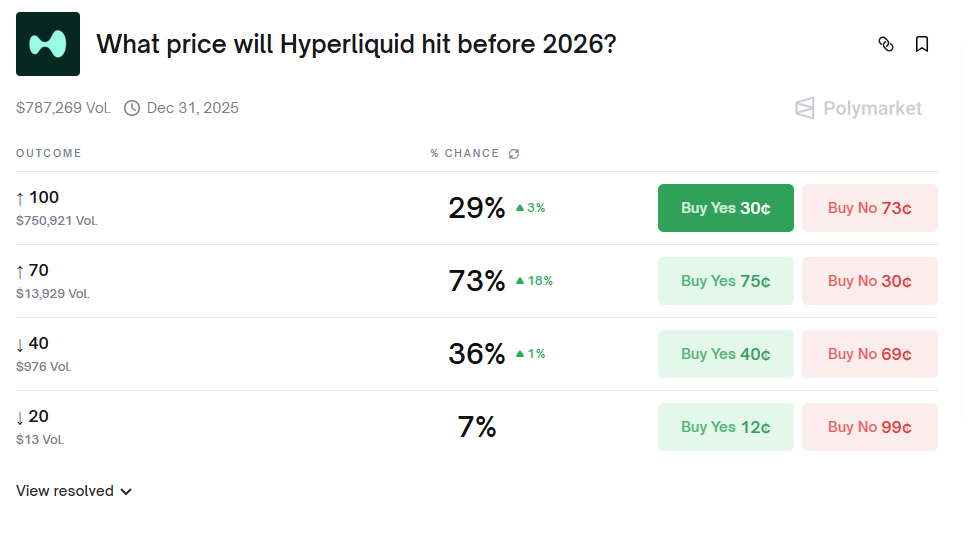Click the market title heading
This screenshot has height=542, width=973.
tap(355, 44)
